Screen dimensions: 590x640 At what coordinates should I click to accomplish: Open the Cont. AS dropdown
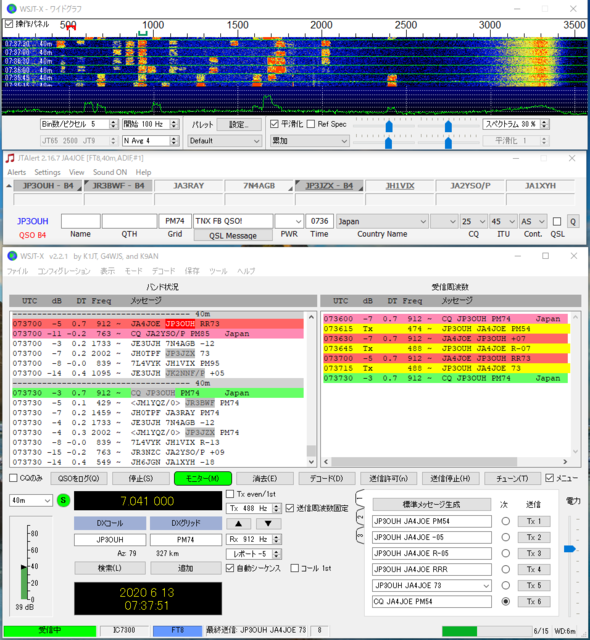point(533,222)
